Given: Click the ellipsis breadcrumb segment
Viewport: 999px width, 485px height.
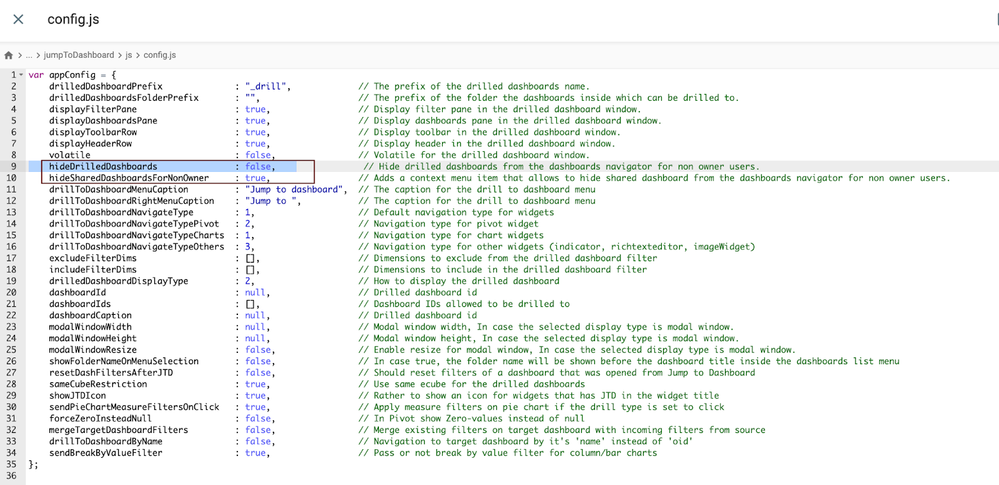Looking at the screenshot, I should (29, 55).
